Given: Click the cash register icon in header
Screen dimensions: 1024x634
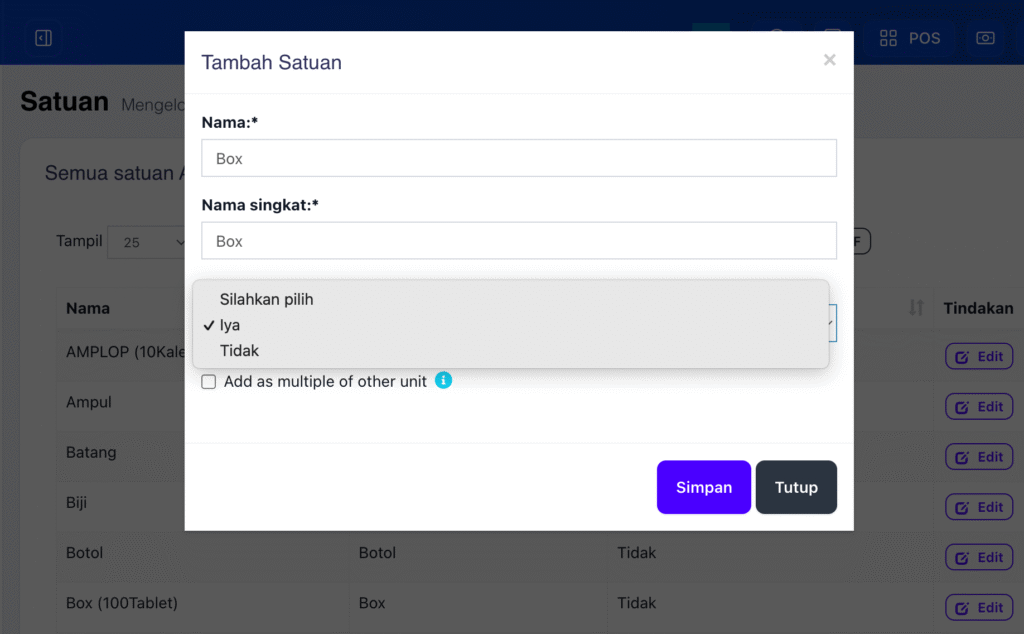Looking at the screenshot, I should pos(985,38).
